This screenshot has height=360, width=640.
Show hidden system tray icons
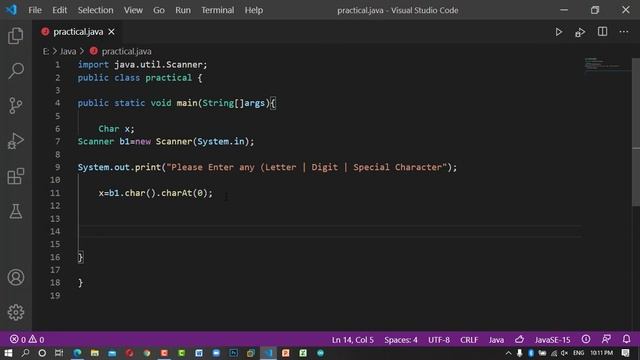(508, 353)
